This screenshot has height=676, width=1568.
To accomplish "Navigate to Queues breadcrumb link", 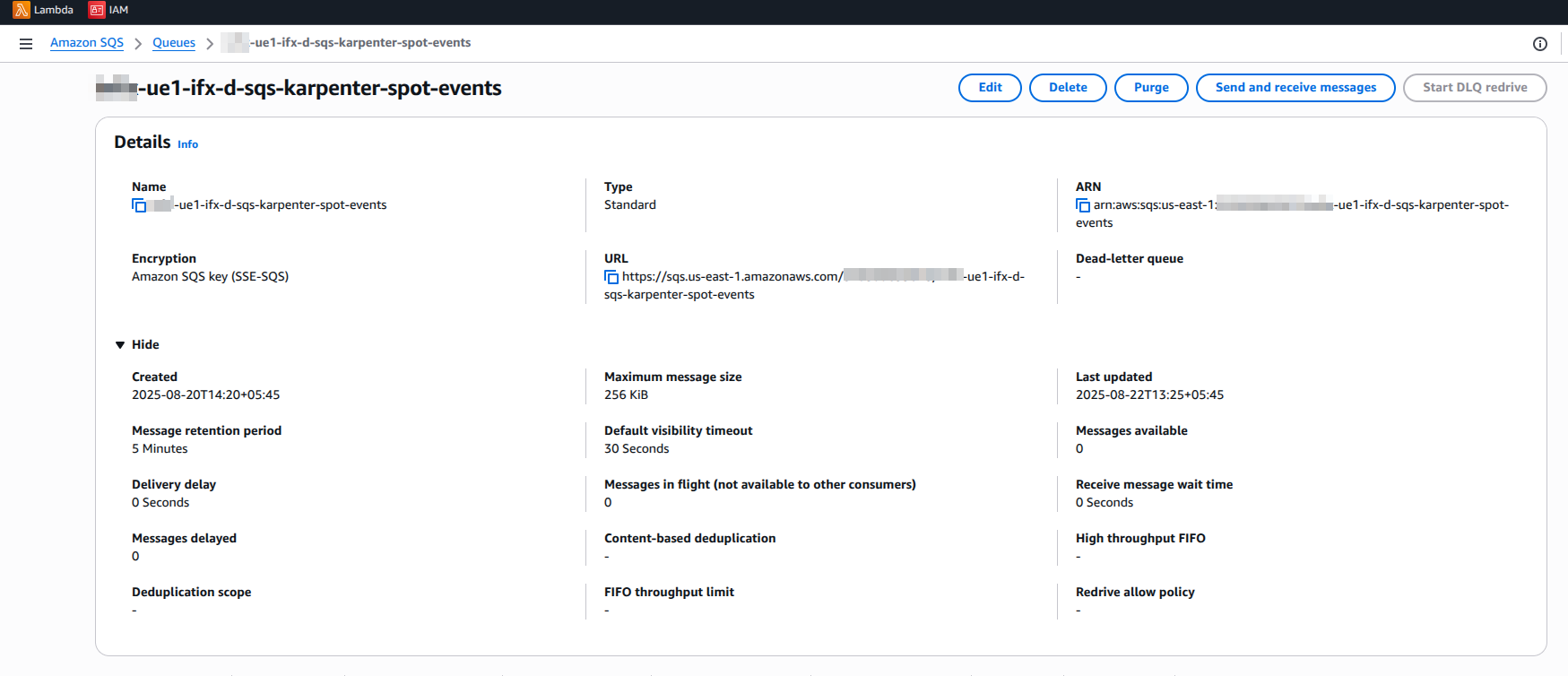I will coord(174,43).
